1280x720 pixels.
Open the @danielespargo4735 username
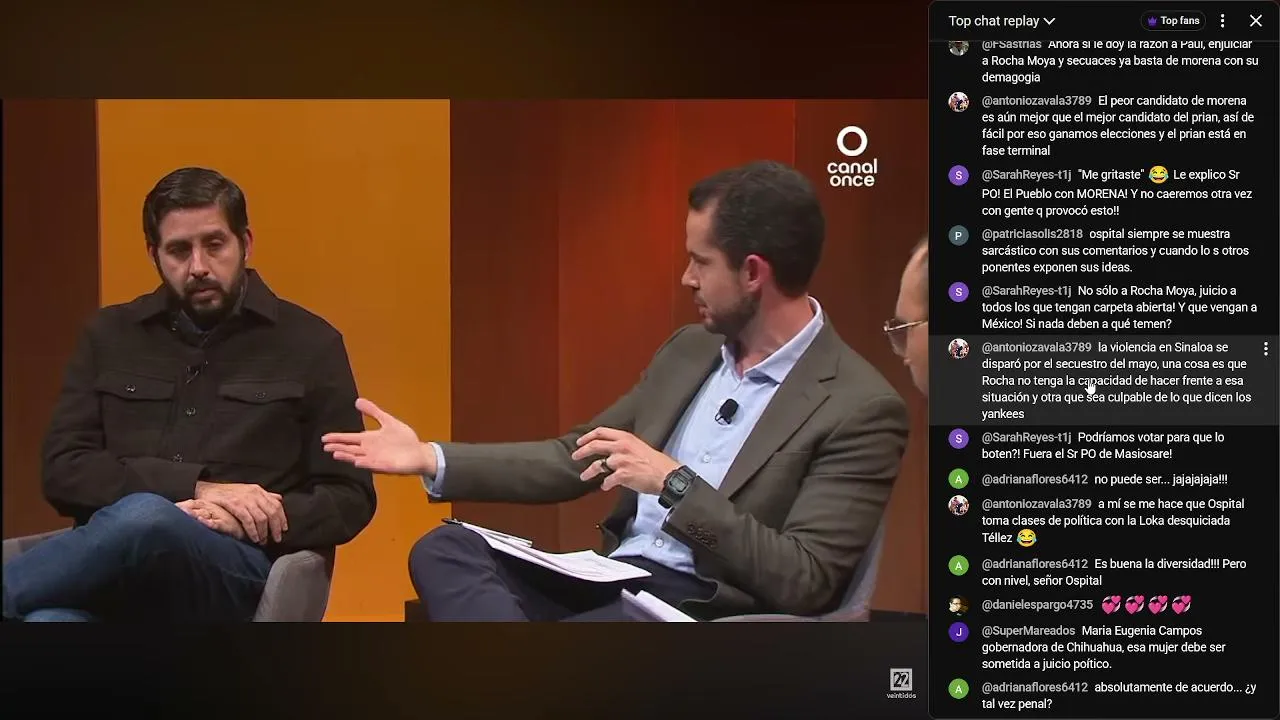coord(1037,605)
